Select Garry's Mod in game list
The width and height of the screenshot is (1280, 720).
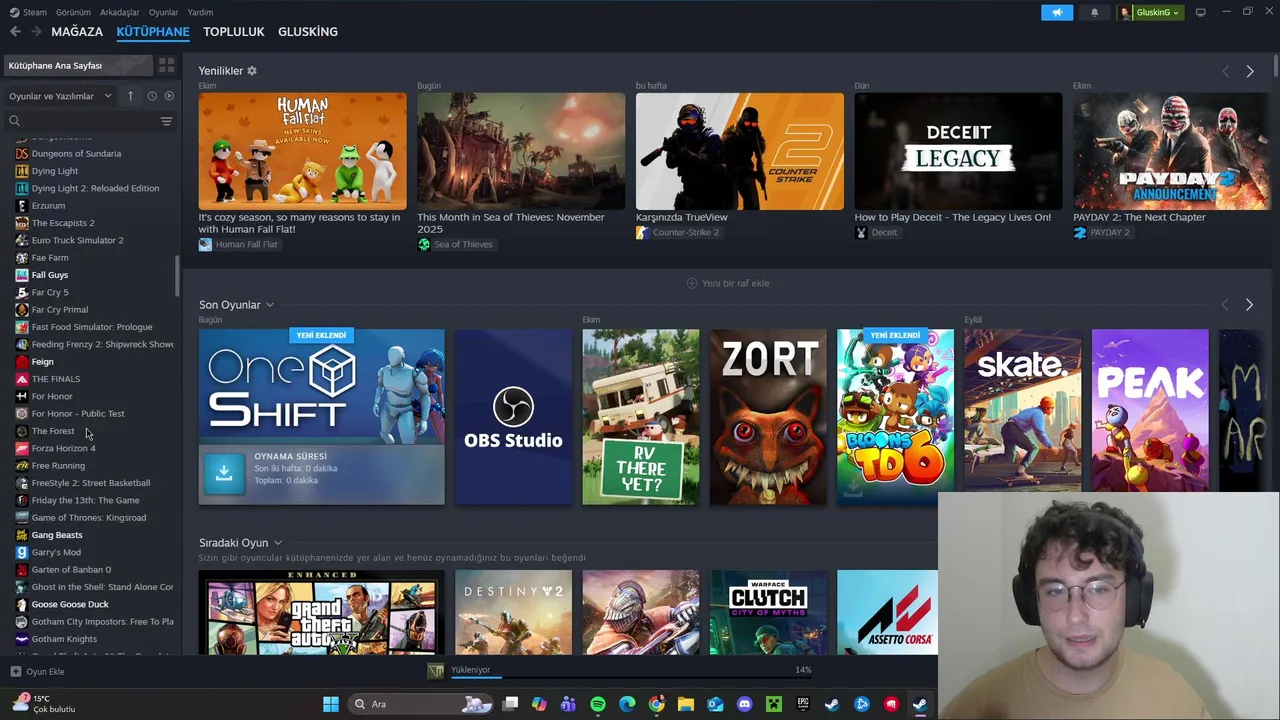[56, 552]
